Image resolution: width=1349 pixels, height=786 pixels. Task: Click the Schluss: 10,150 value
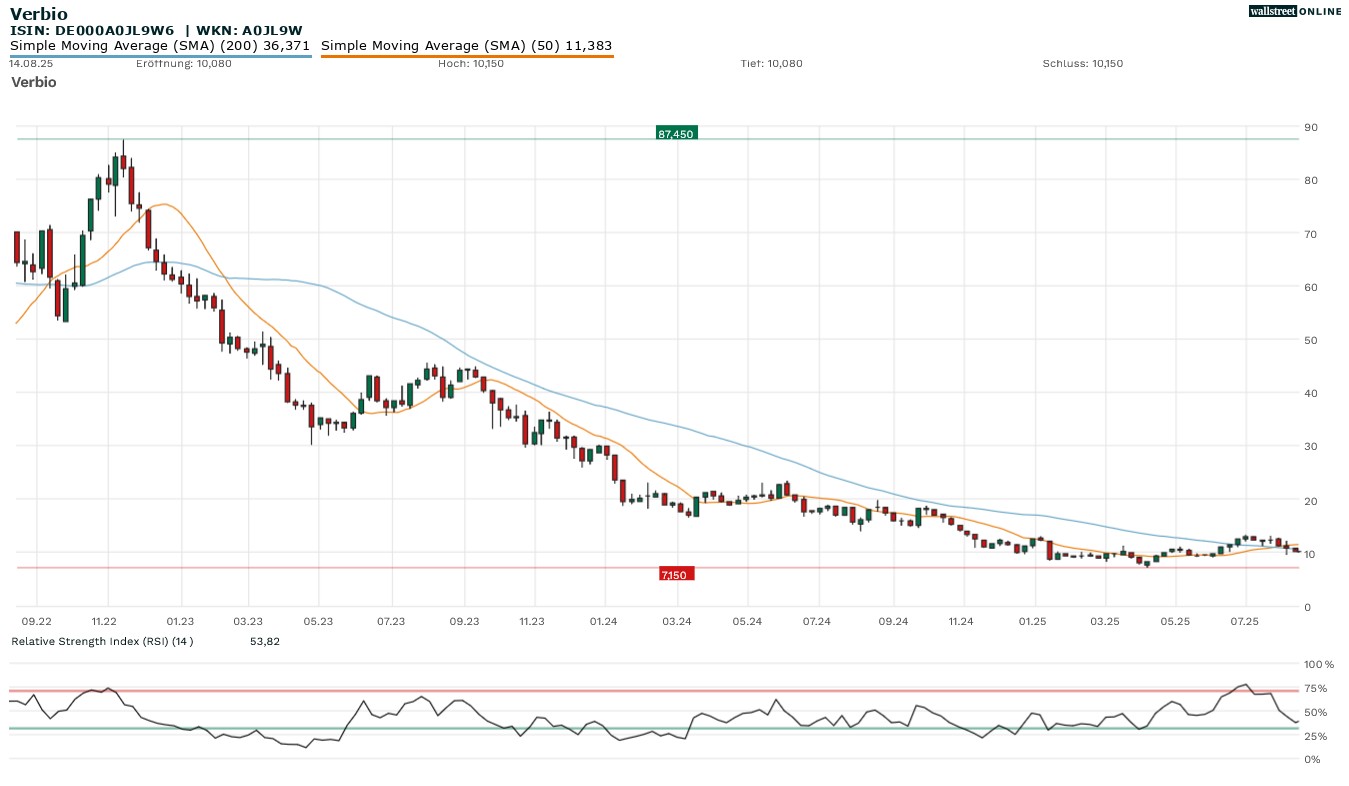pos(1082,63)
